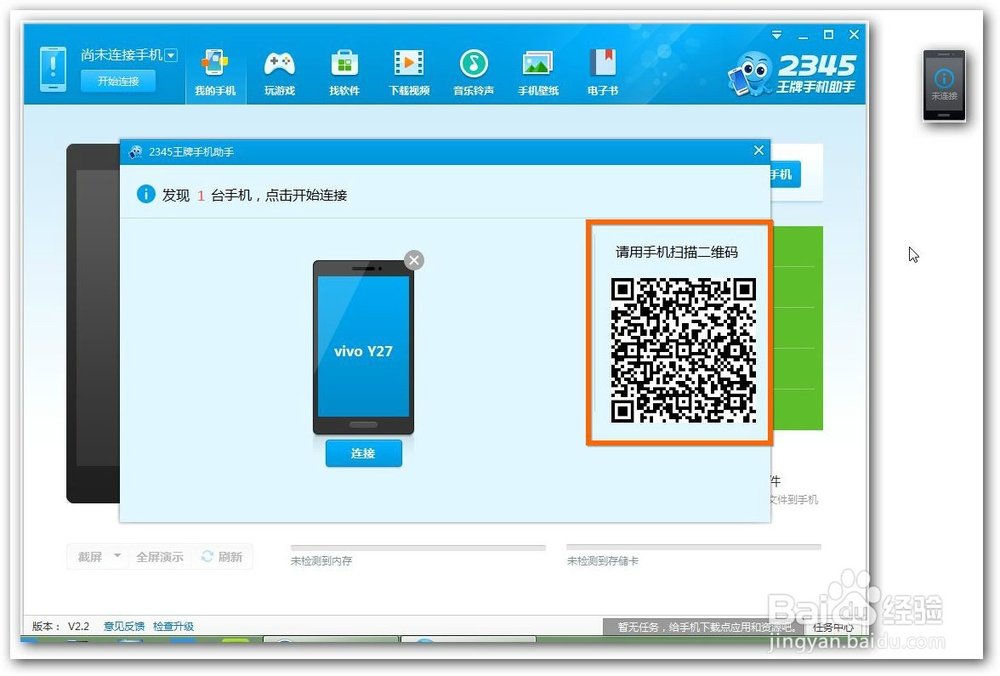The image size is (1000, 676).
Task: Click the 全屏演示 button
Action: [159, 557]
